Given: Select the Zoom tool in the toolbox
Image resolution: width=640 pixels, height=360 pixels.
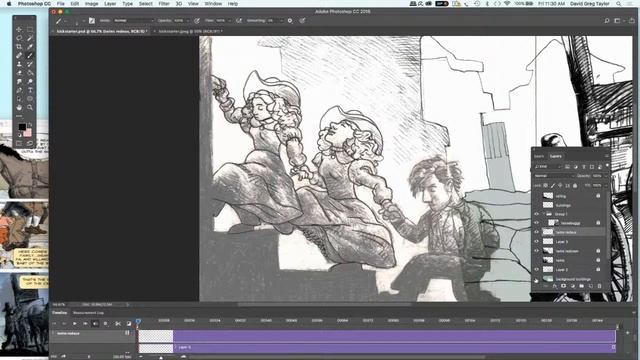Looking at the screenshot, I should click(x=30, y=107).
